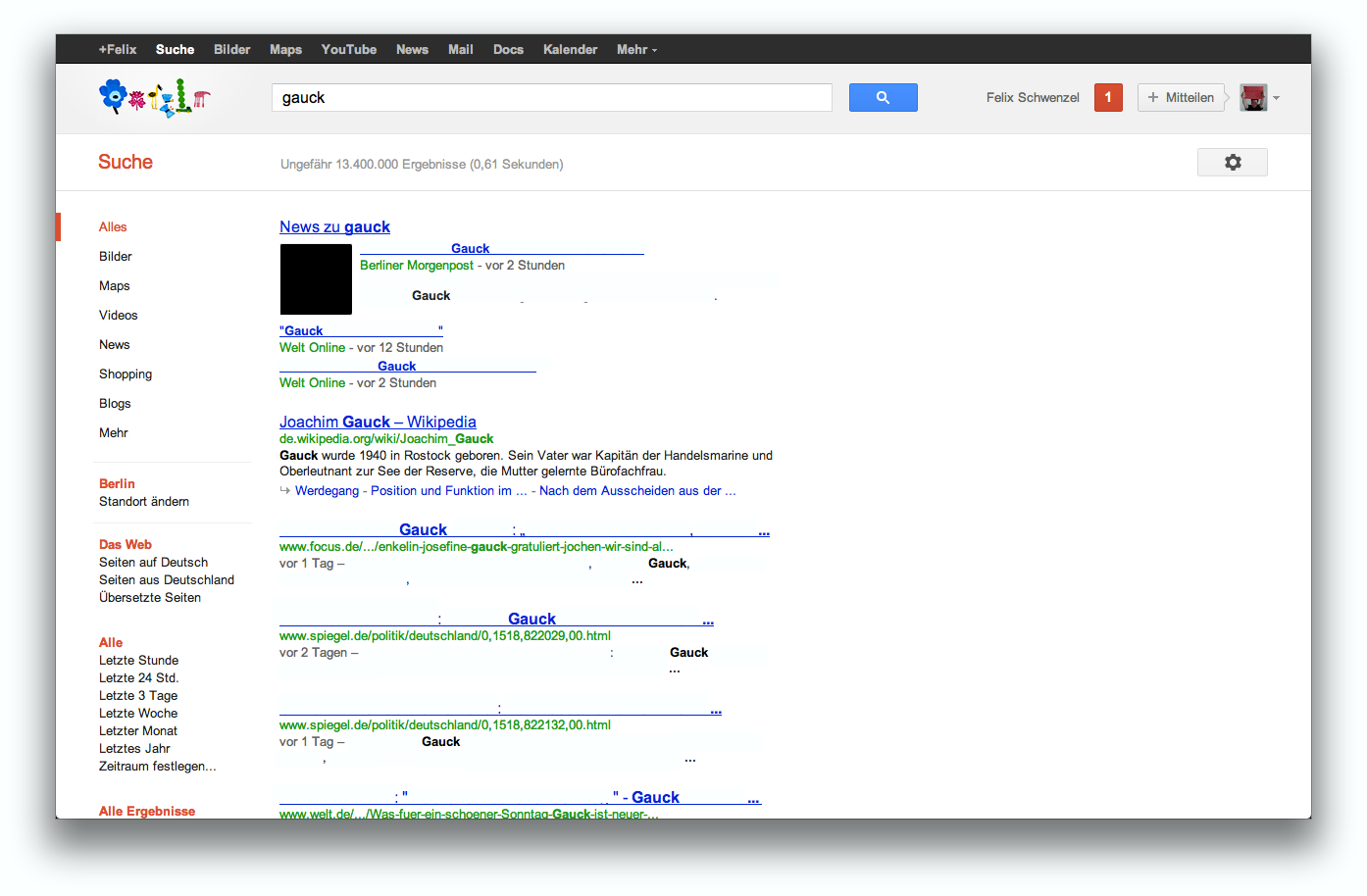Focus the search field containing gauck
This screenshot has height=896, width=1367.
[551, 97]
